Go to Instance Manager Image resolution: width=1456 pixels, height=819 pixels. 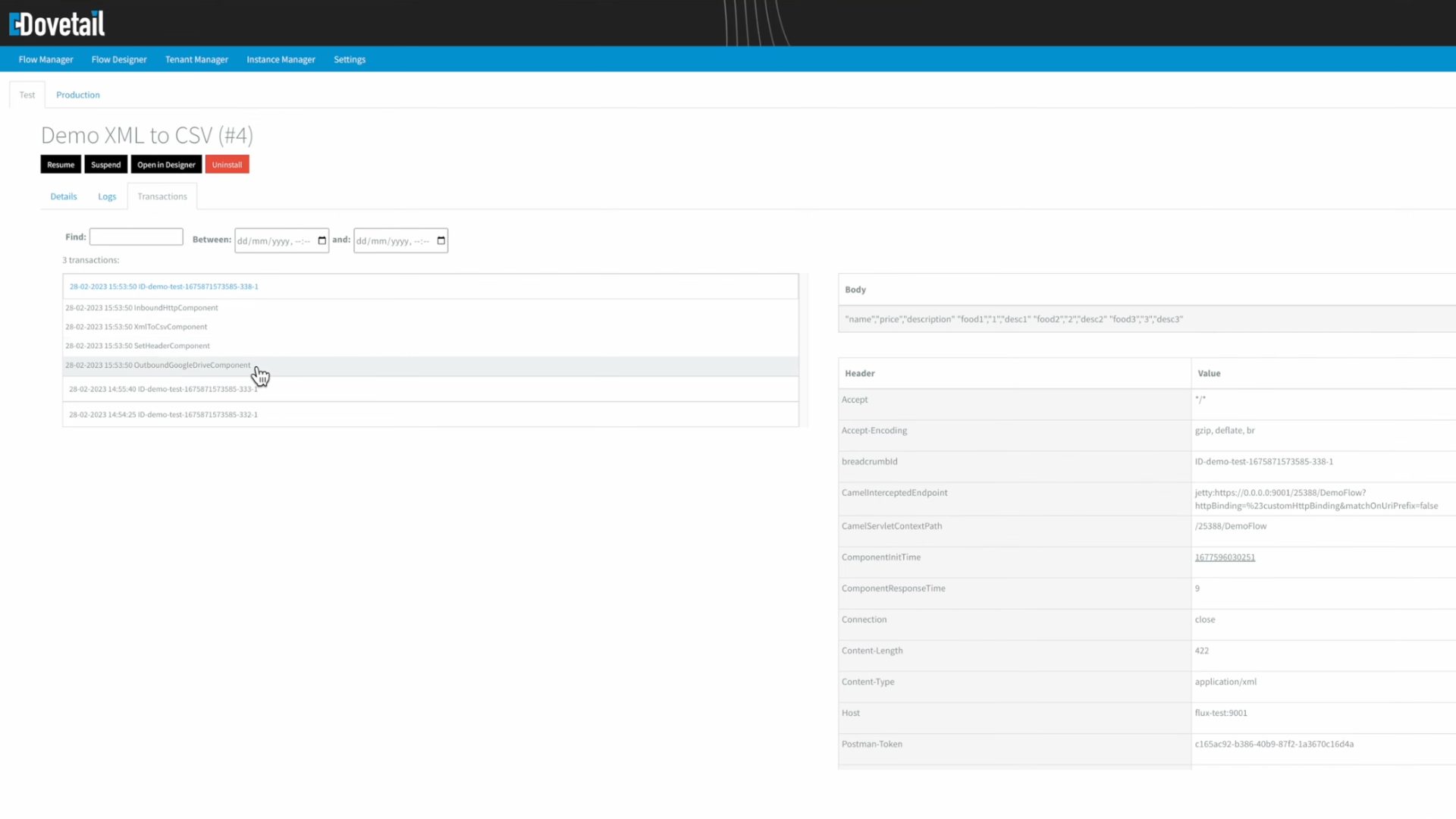281,59
